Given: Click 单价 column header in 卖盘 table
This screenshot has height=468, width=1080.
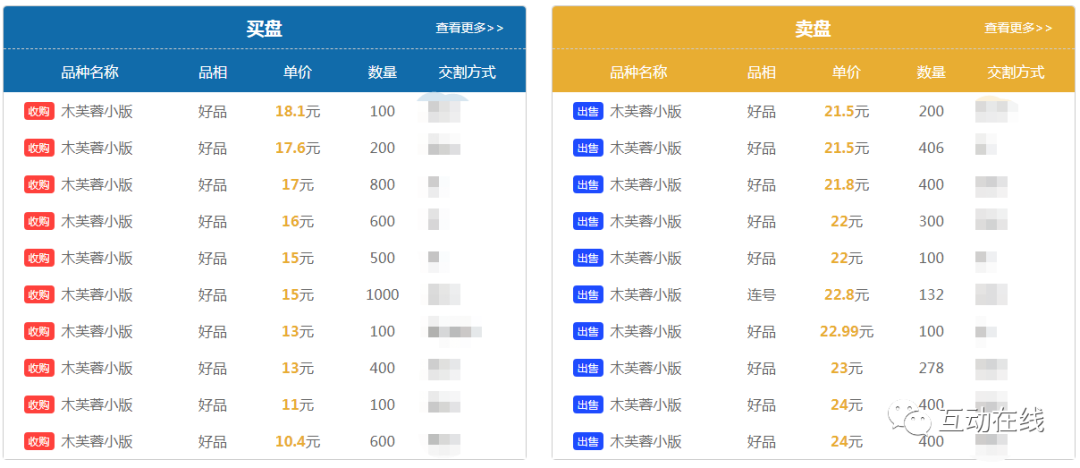Looking at the screenshot, I should [x=847, y=72].
